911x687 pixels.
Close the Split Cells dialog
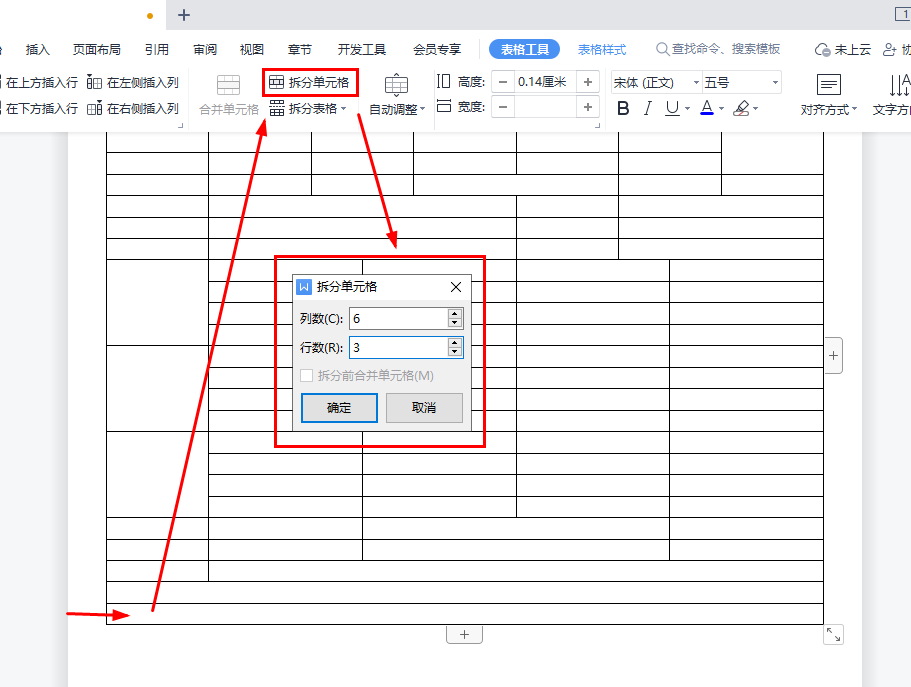456,287
